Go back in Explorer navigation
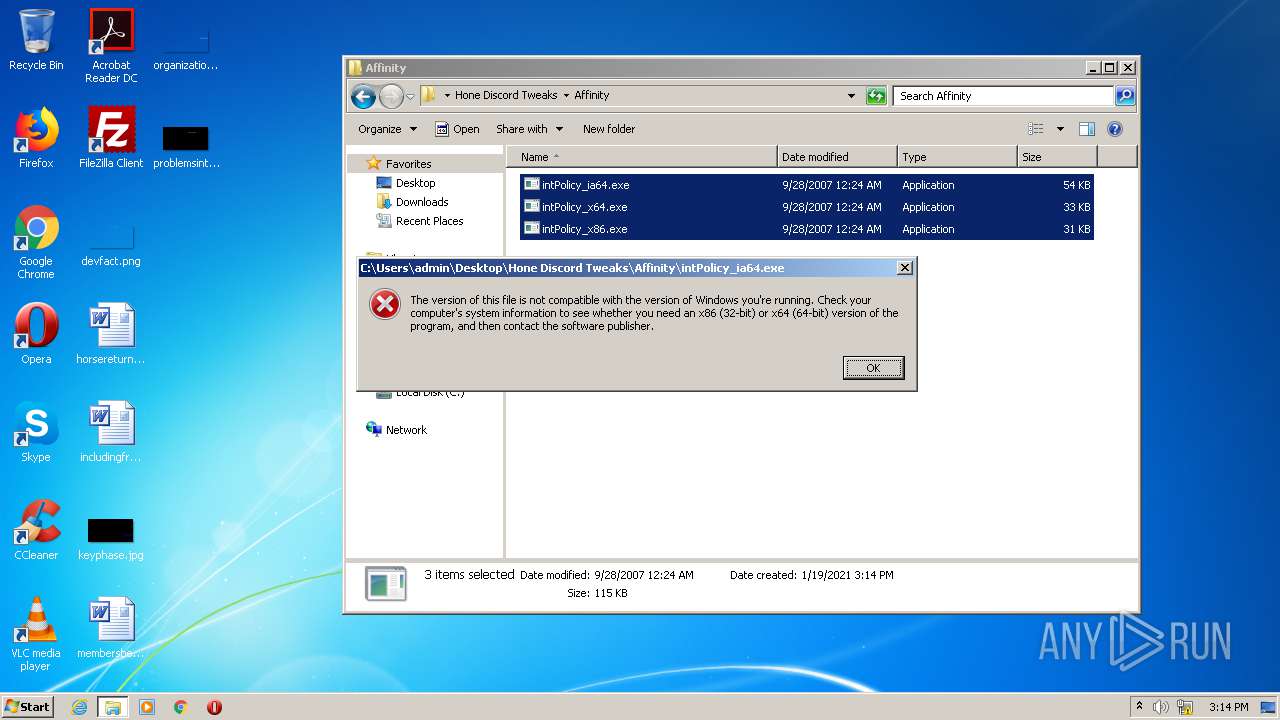The image size is (1280, 720). click(364, 96)
